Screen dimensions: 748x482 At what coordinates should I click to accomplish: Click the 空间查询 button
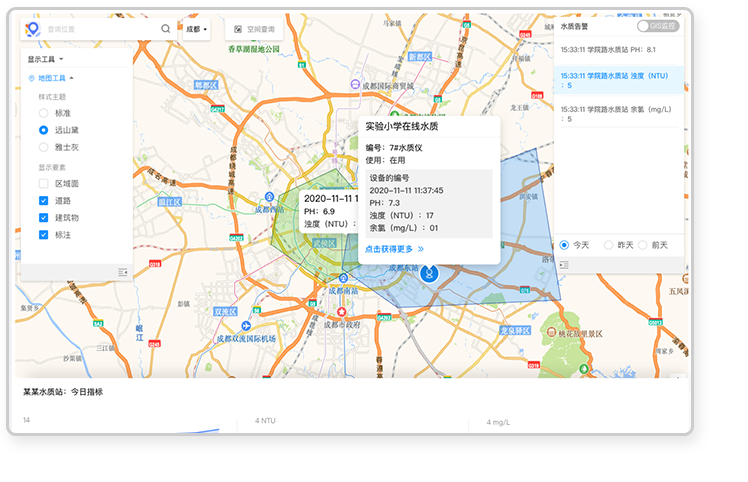tap(254, 29)
